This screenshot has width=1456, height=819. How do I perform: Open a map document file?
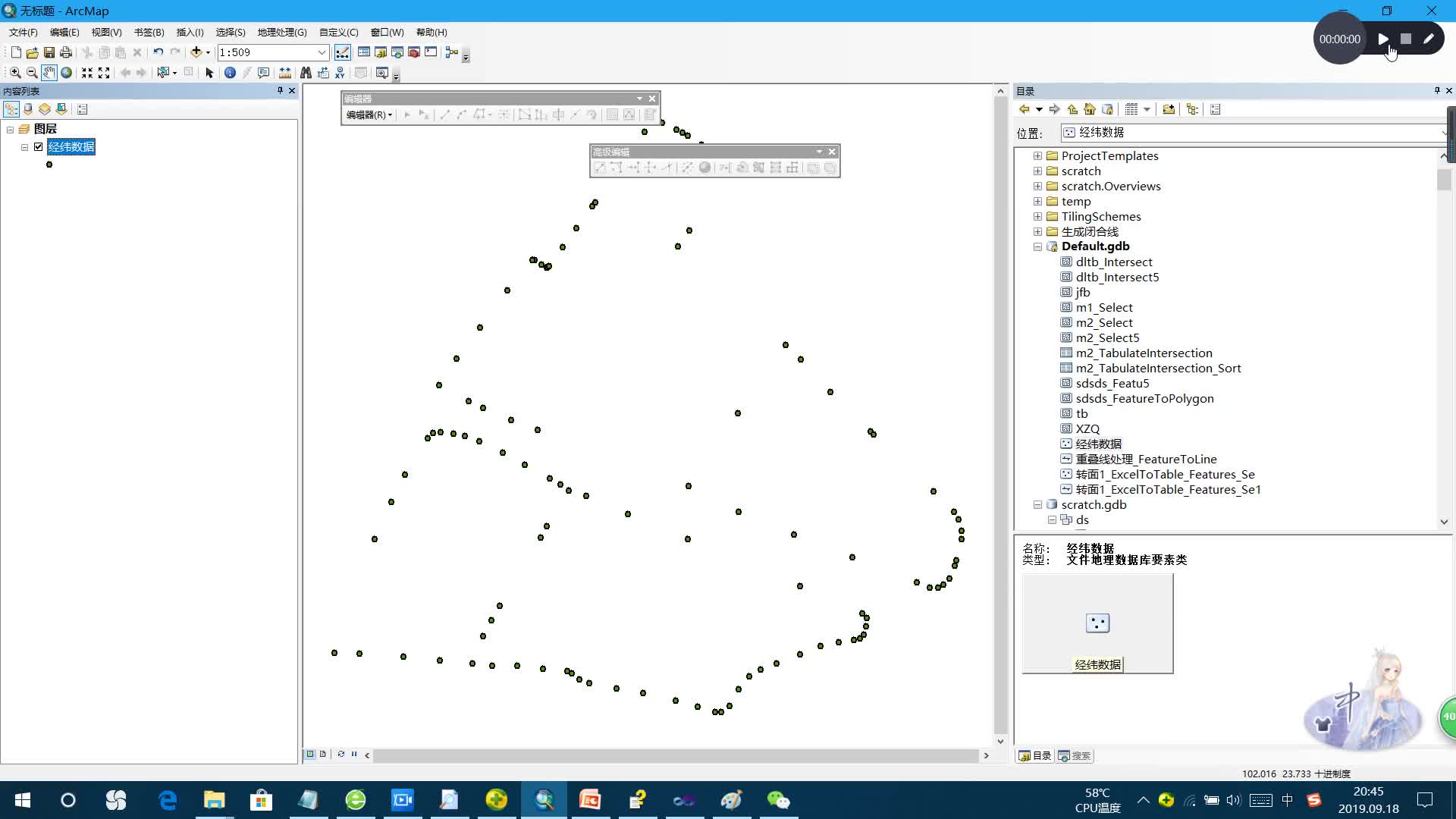32,52
